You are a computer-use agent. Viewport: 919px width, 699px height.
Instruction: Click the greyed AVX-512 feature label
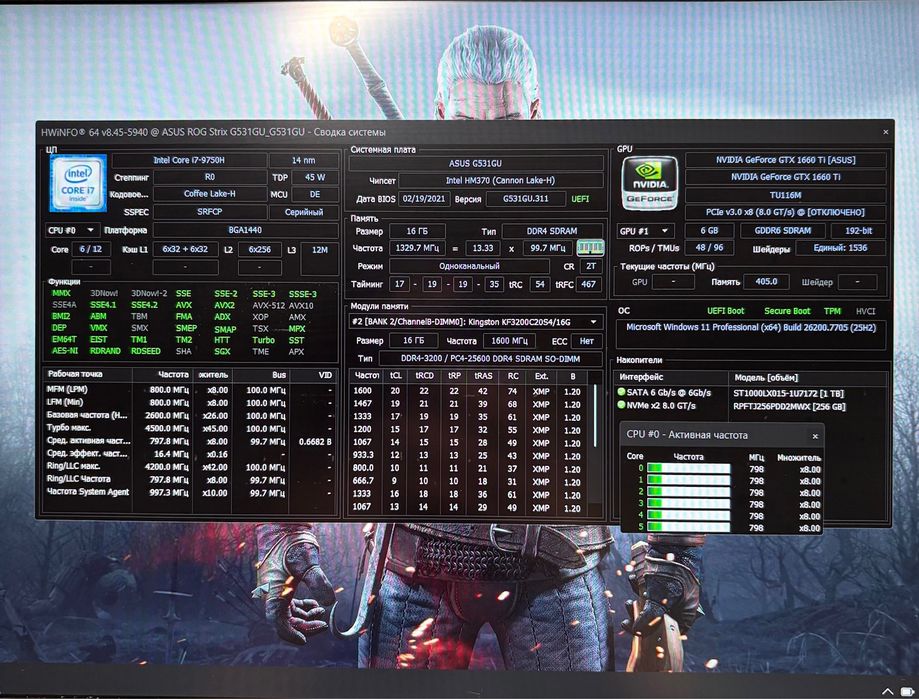click(x=268, y=305)
